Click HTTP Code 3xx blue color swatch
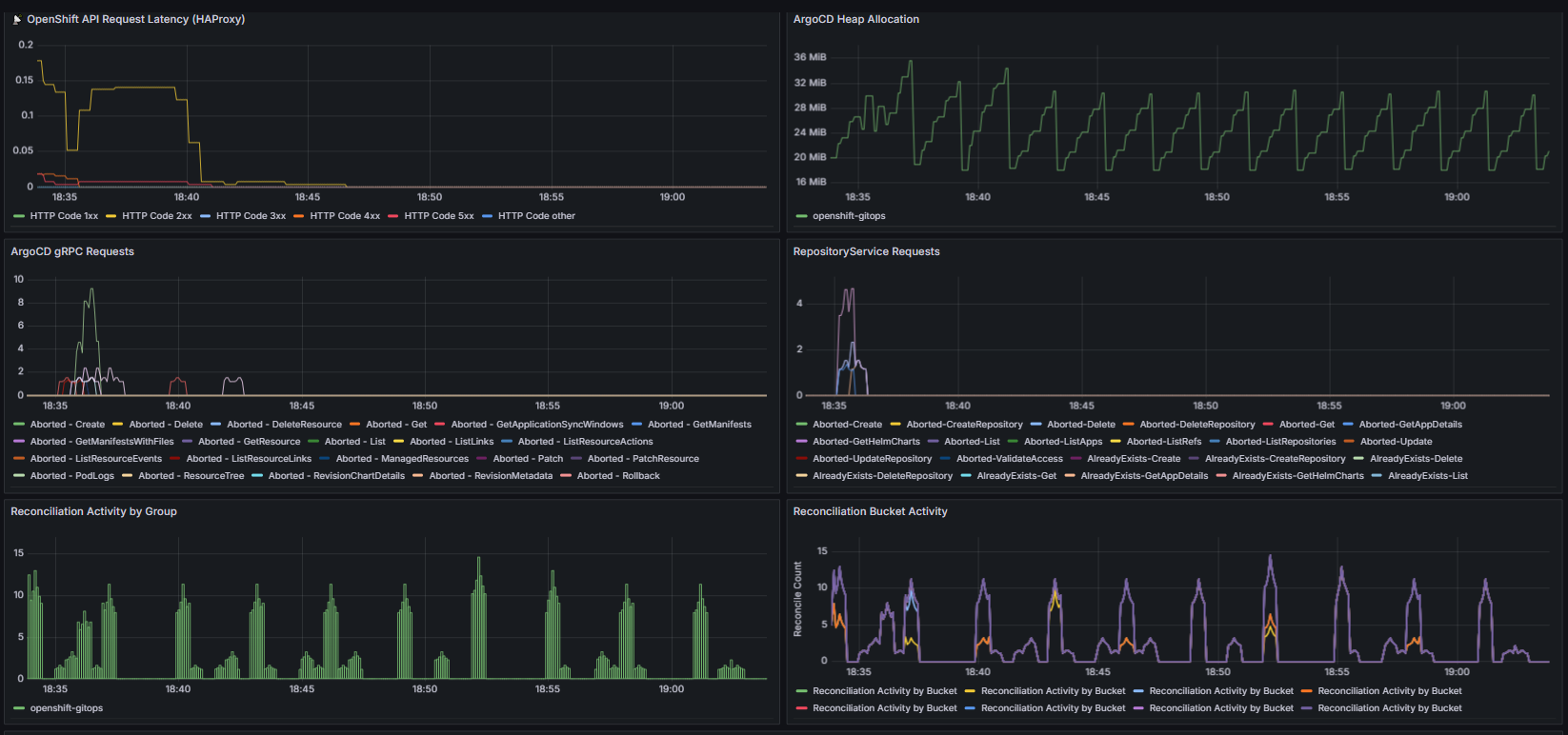Screen dimensions: 1568x735 [x=205, y=216]
